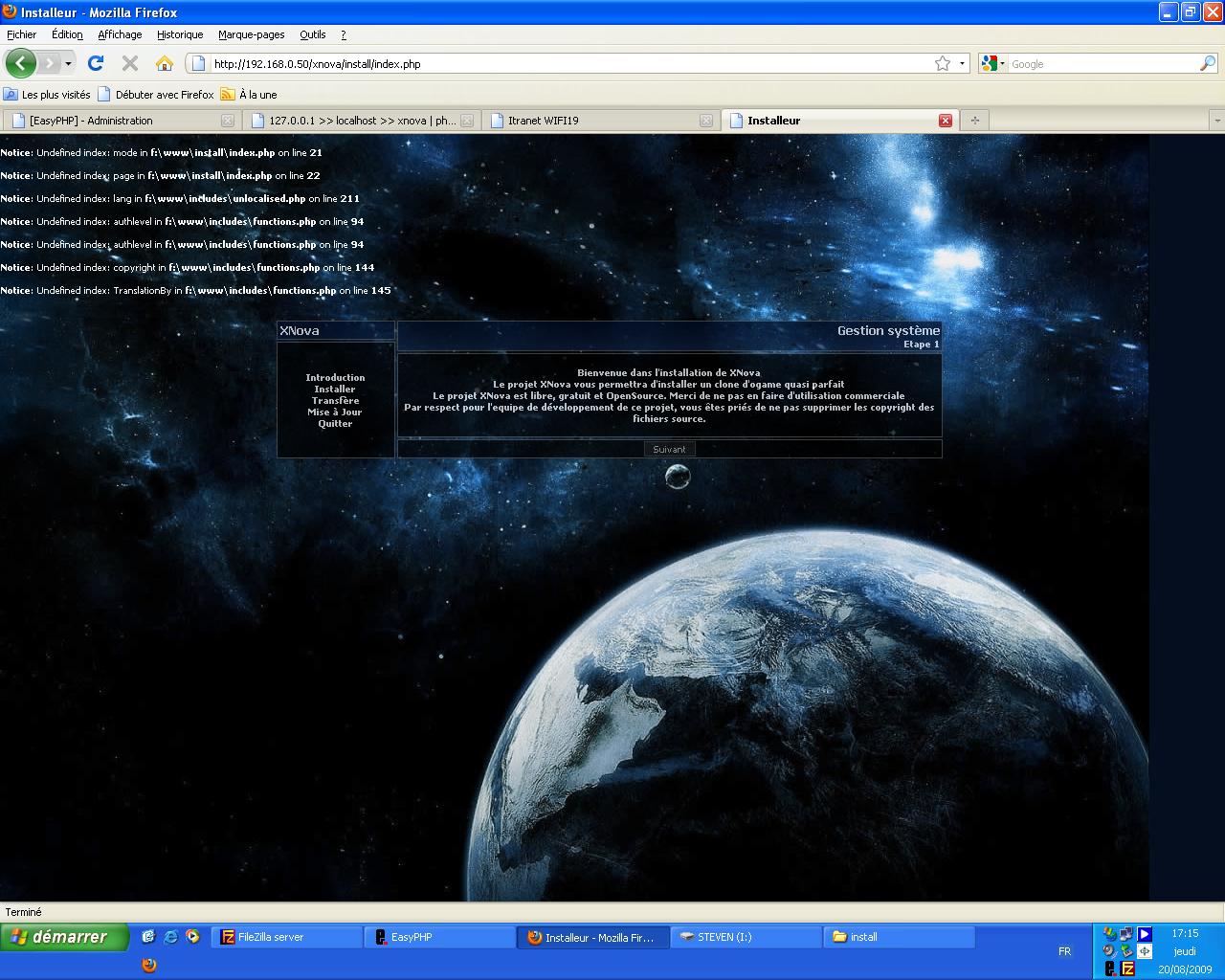Bookmark this page with the star icon
Image resolution: width=1225 pixels, height=980 pixels.
[943, 63]
